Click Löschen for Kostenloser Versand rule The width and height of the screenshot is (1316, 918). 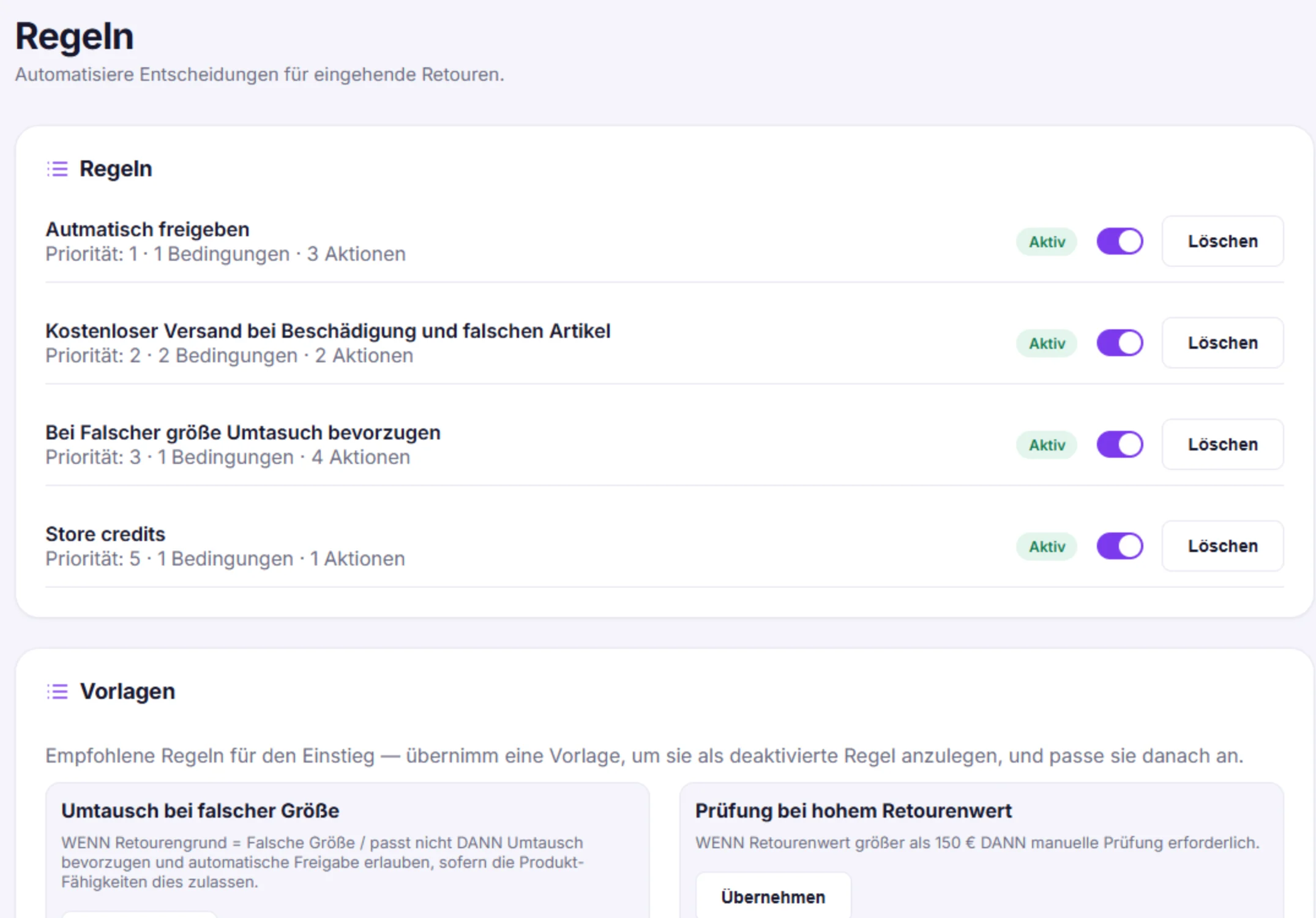point(1222,343)
